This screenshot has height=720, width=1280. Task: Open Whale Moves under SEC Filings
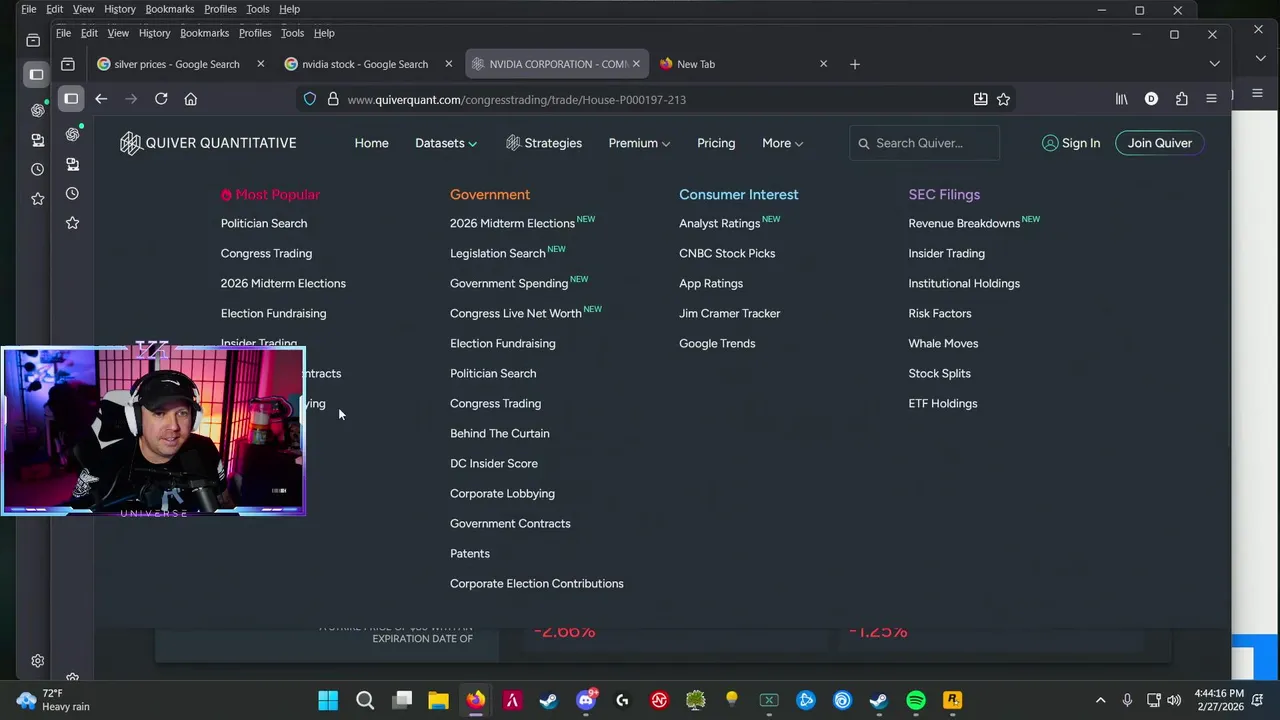pos(943,343)
